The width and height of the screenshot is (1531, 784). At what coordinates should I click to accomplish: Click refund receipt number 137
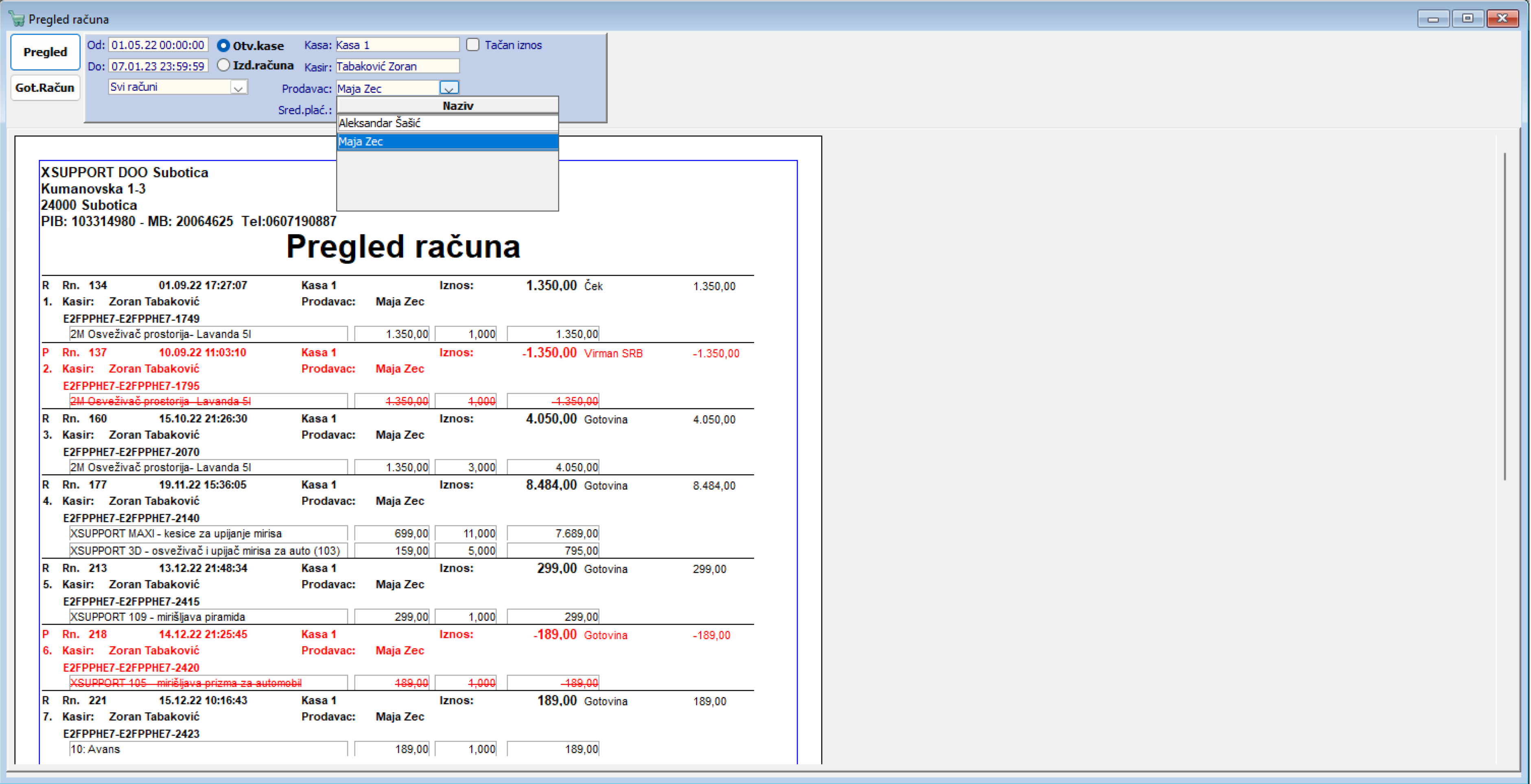[98, 352]
